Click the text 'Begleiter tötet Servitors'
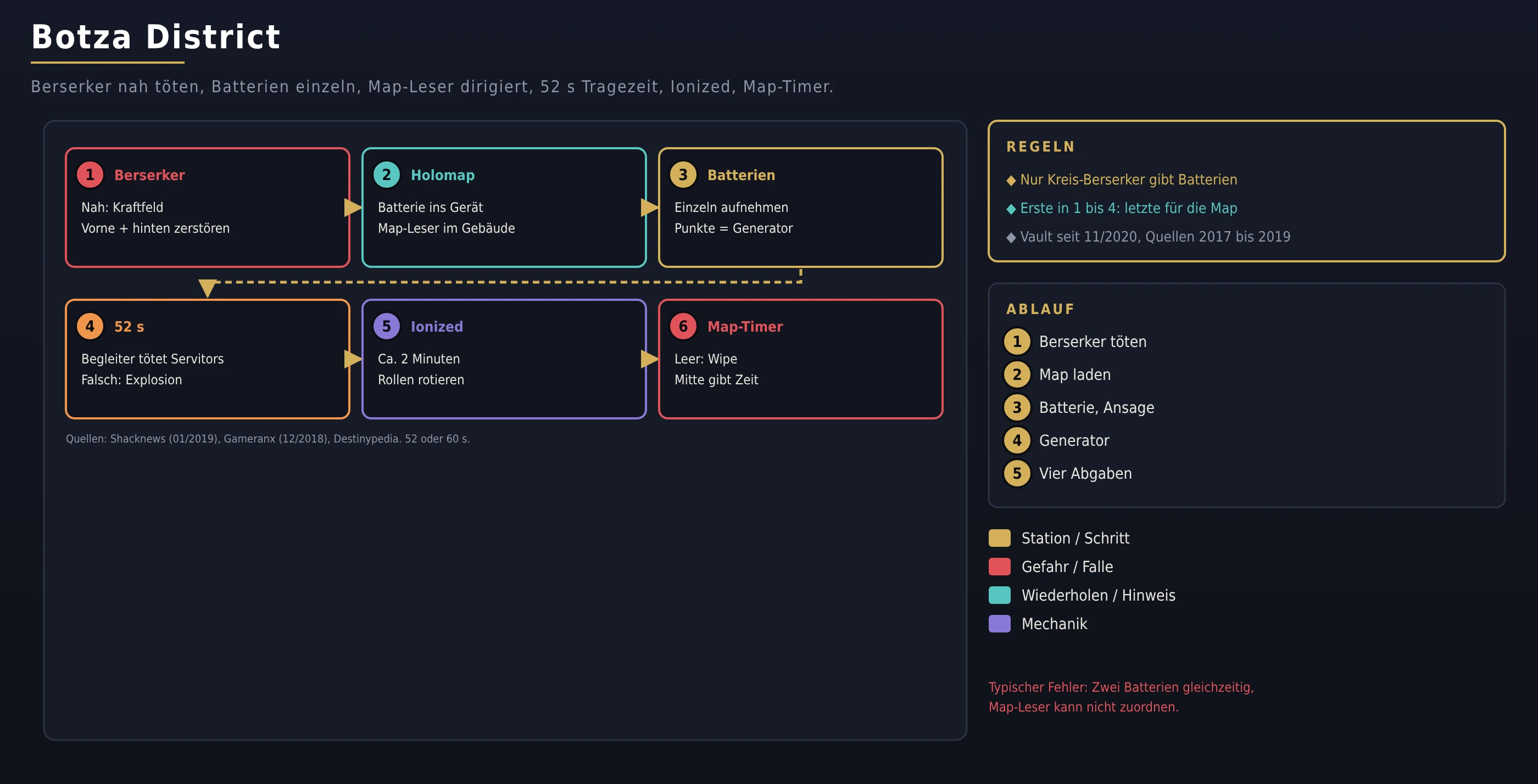 click(x=152, y=359)
